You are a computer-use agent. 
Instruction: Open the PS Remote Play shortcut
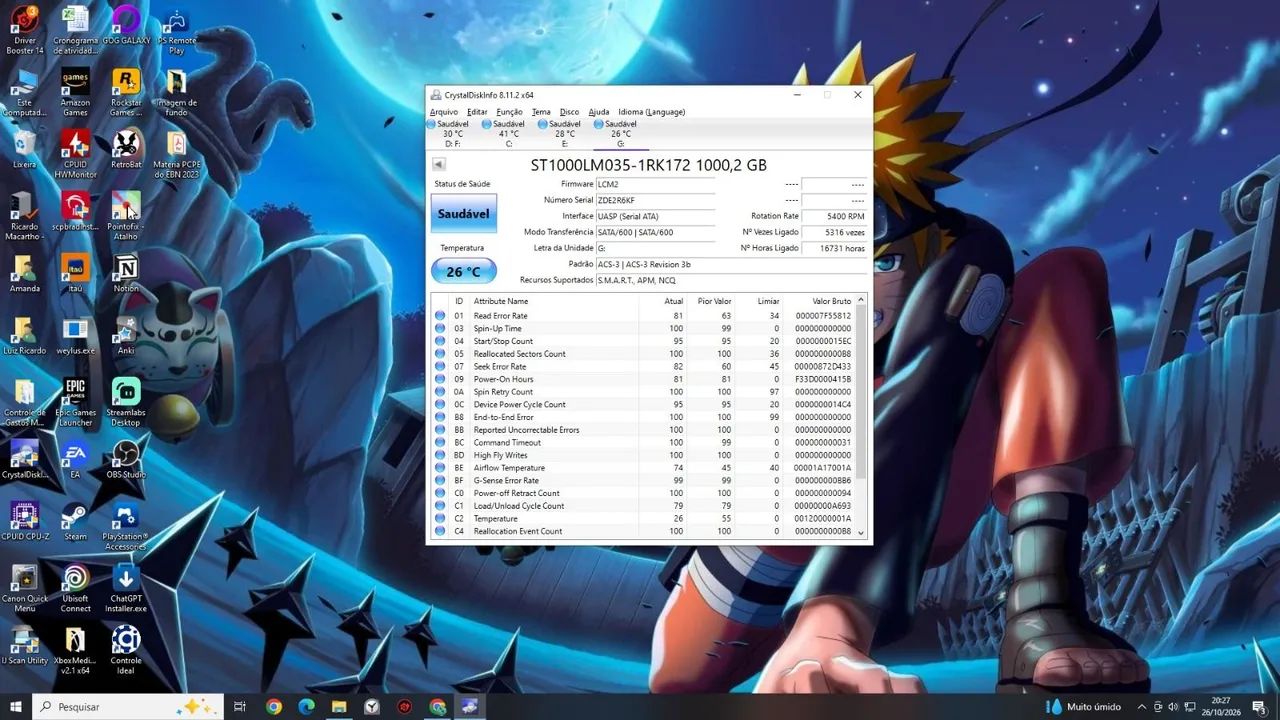(x=176, y=30)
